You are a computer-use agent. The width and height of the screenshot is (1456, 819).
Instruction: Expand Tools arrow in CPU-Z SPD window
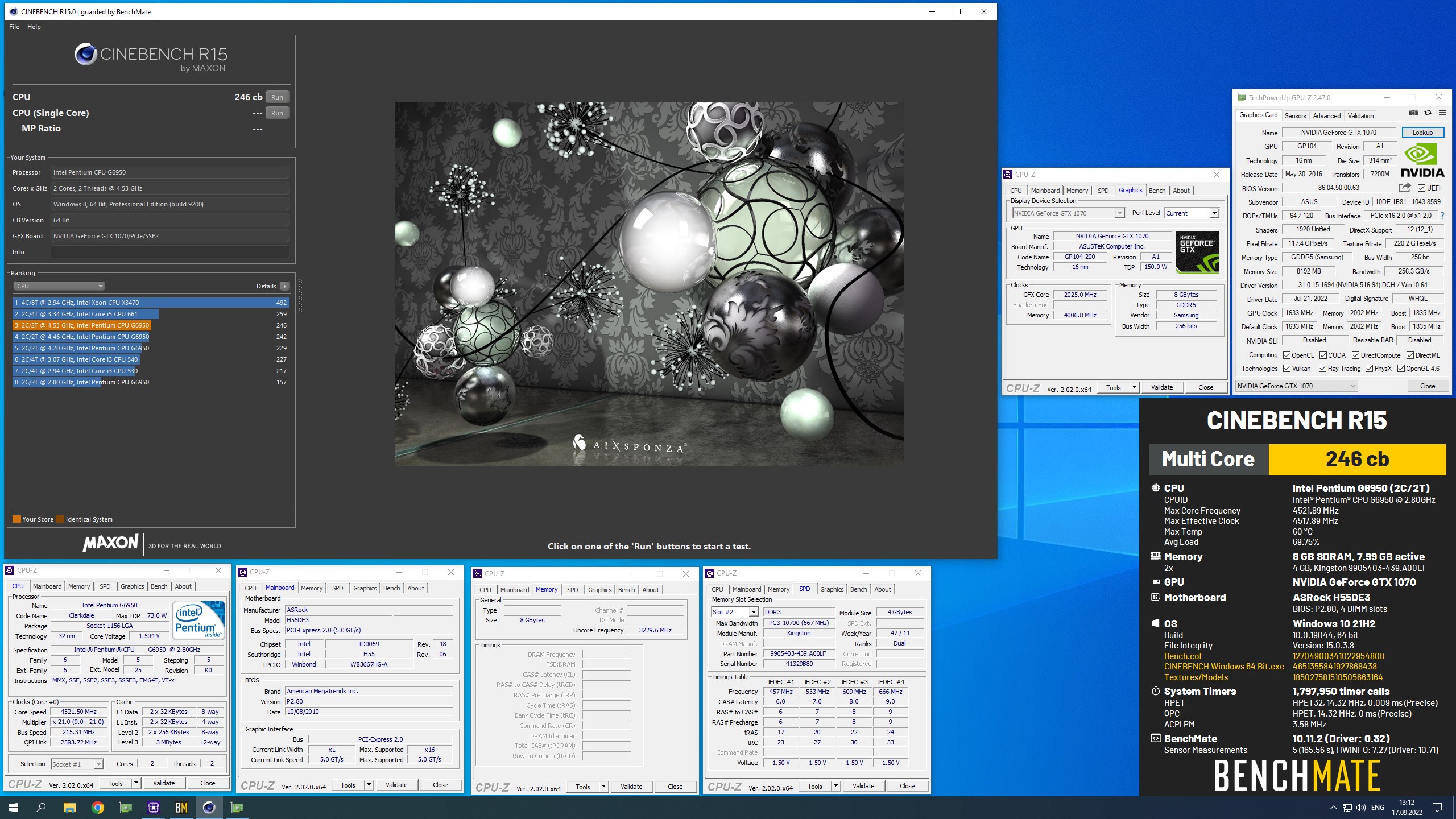pos(835,786)
